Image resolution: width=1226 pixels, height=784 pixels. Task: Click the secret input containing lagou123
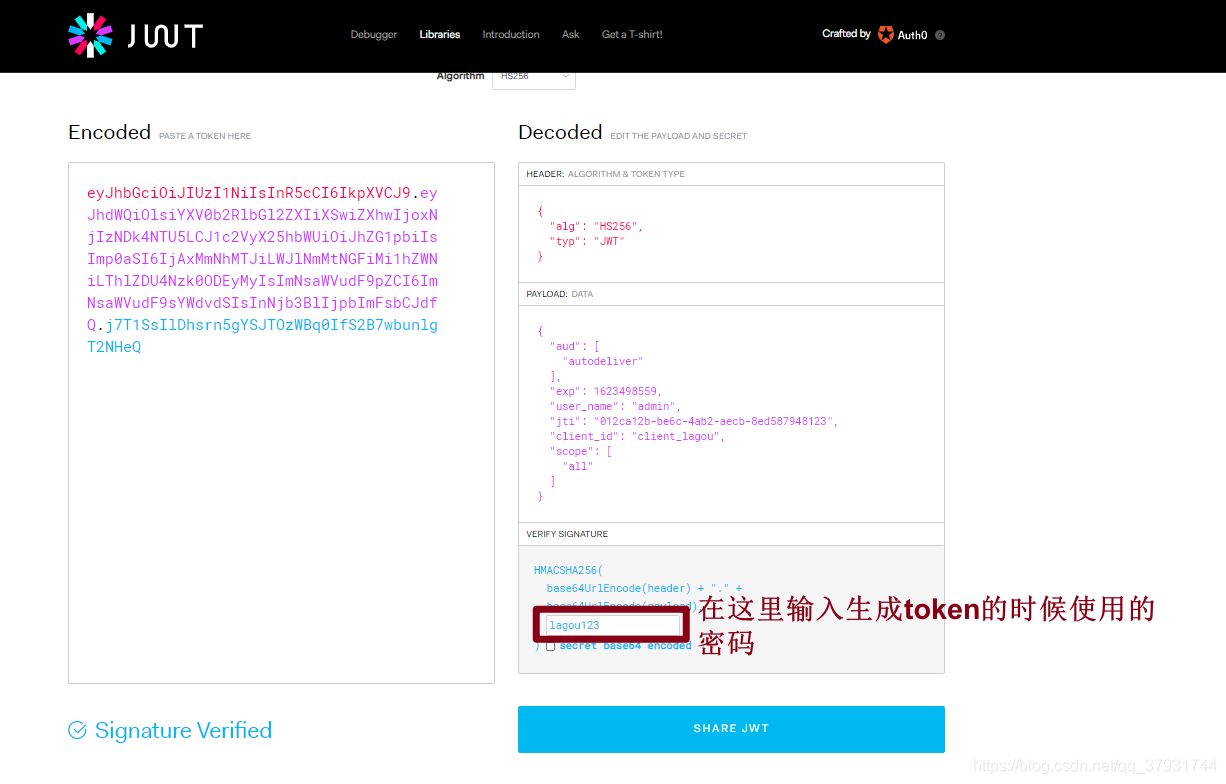coord(613,625)
